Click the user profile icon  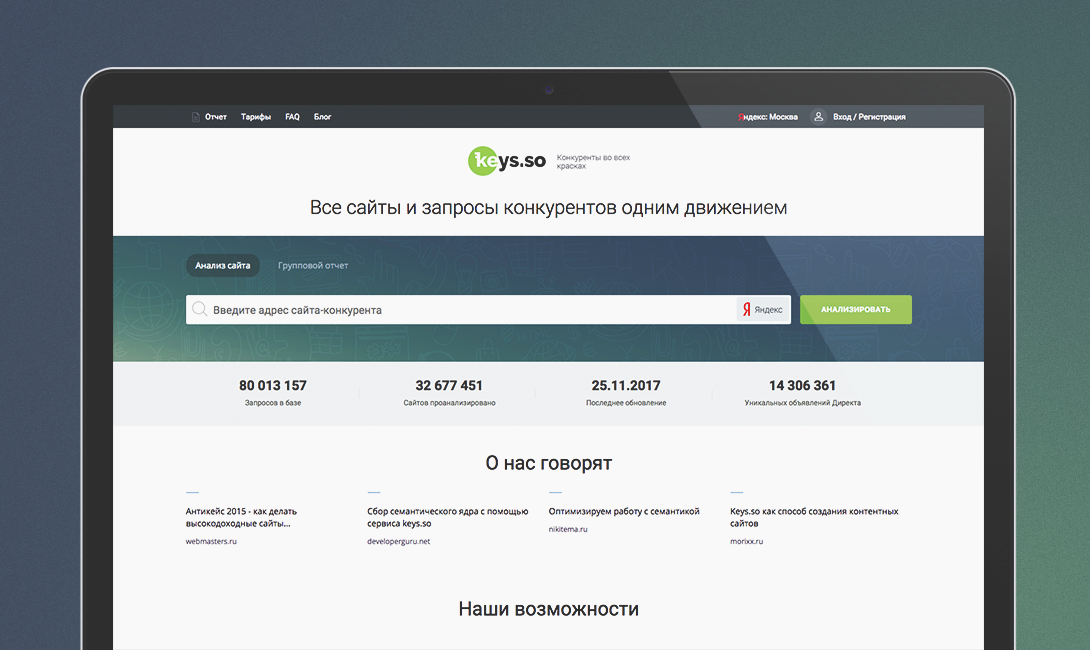[818, 117]
